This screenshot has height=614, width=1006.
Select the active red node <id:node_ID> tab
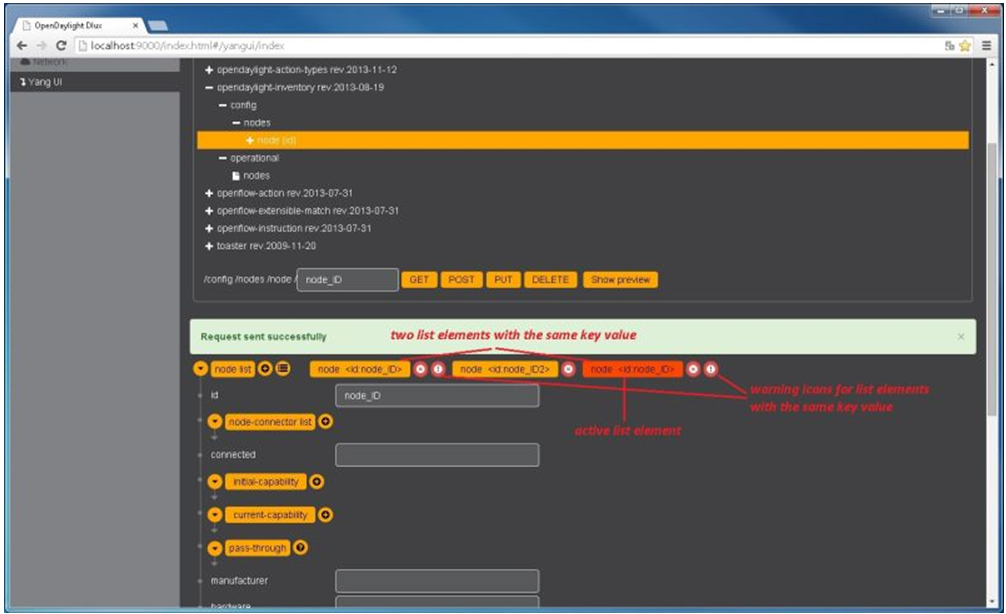point(633,369)
